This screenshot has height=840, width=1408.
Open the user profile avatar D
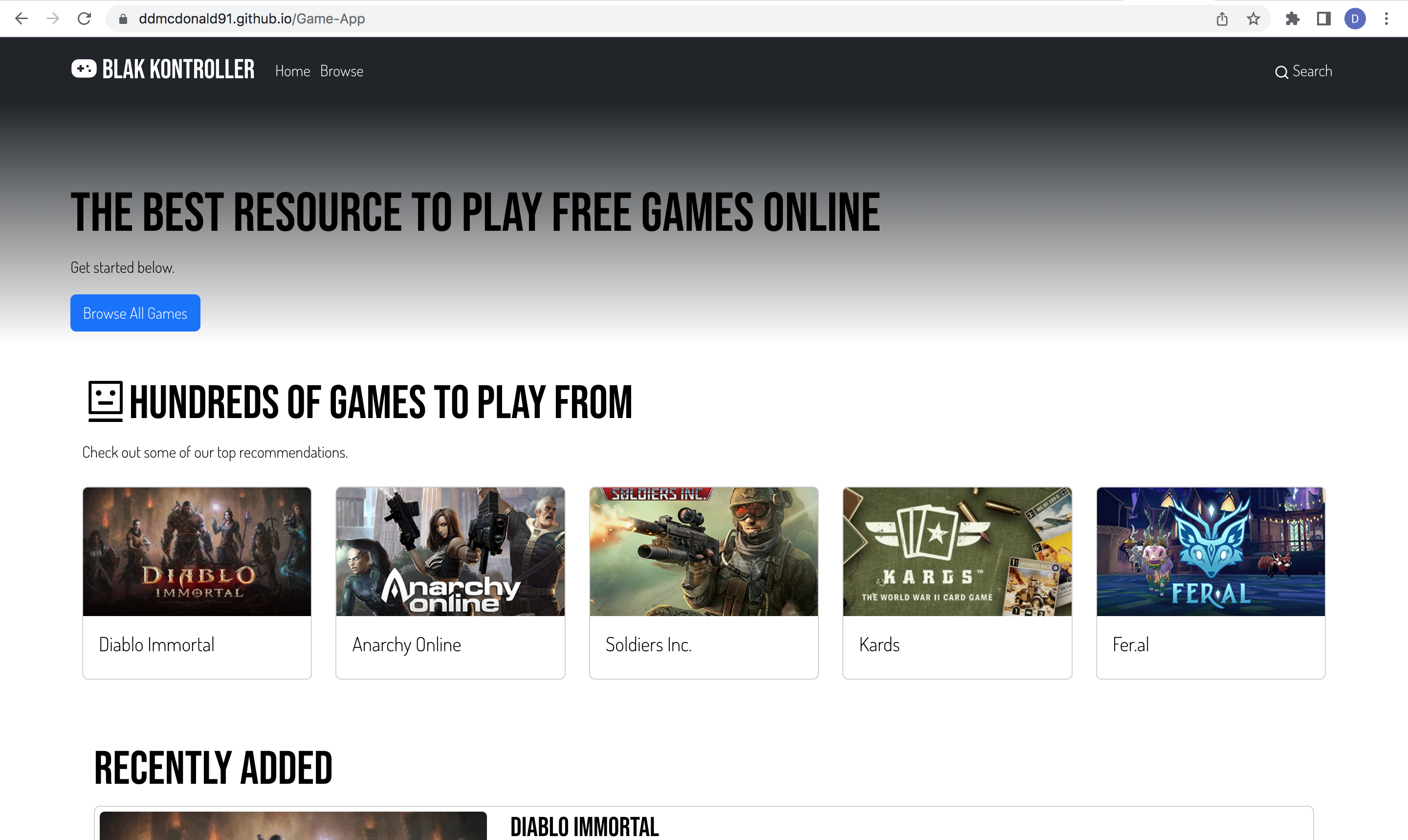[x=1355, y=19]
